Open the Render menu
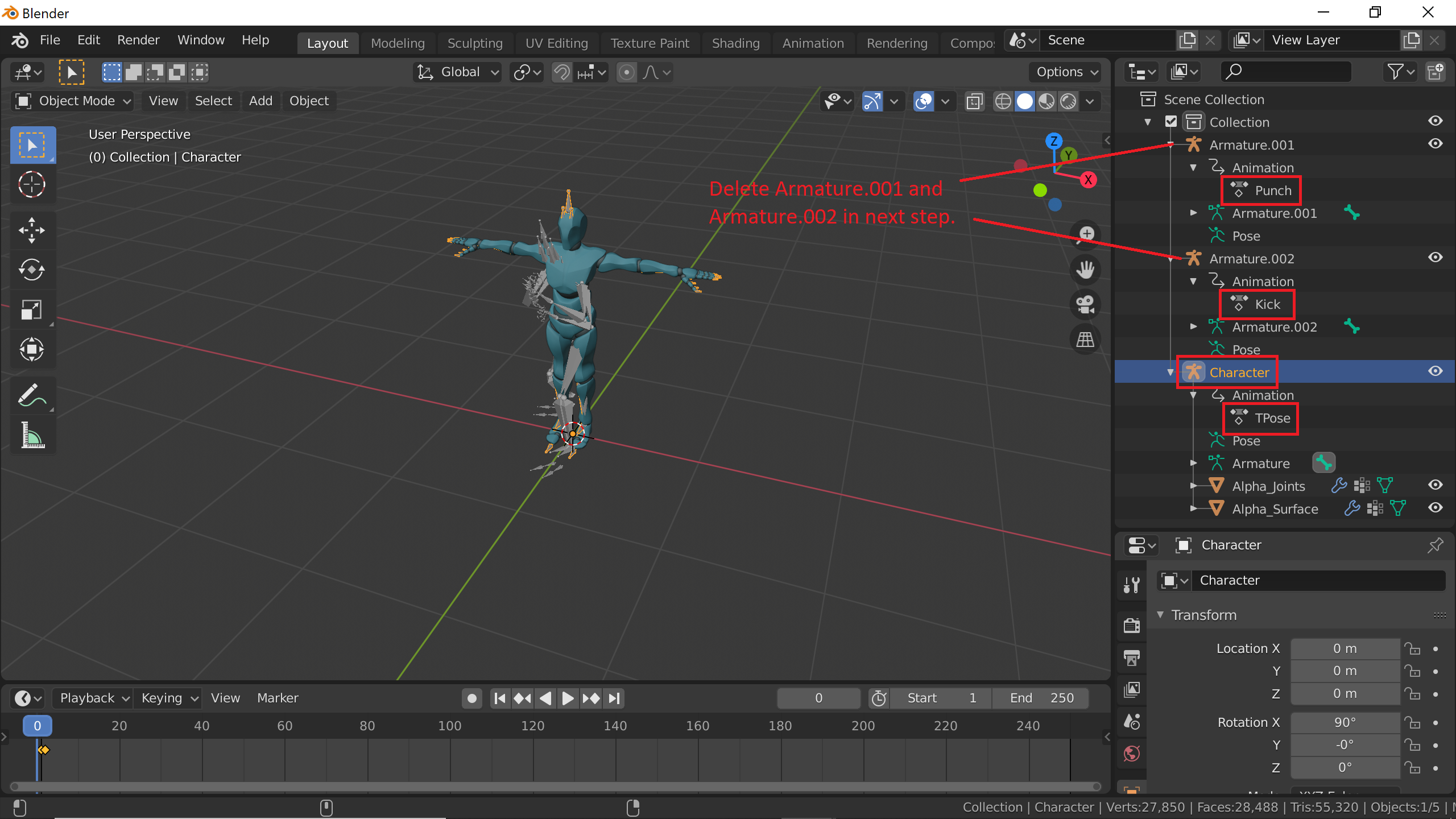 pos(138,40)
